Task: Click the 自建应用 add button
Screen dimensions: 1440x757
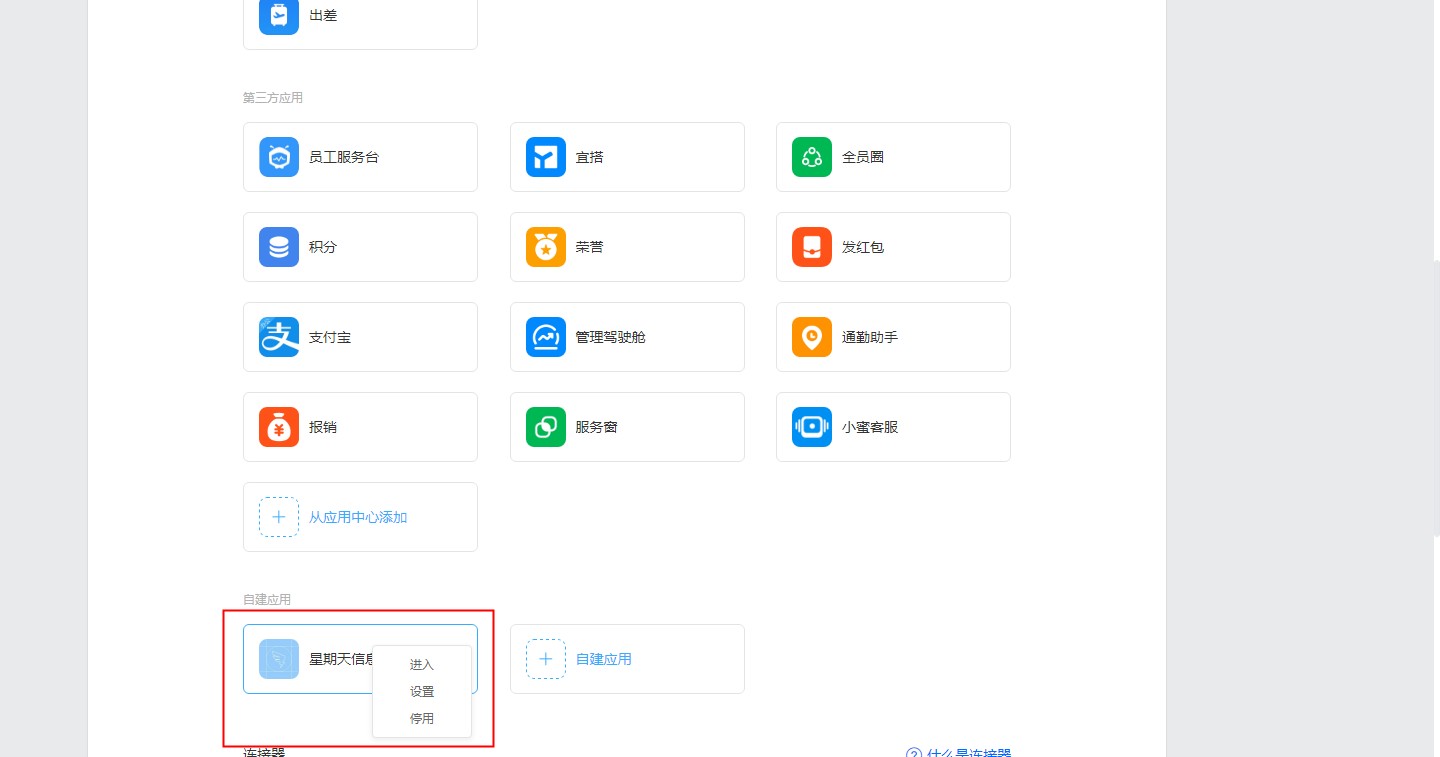Action: tap(626, 659)
